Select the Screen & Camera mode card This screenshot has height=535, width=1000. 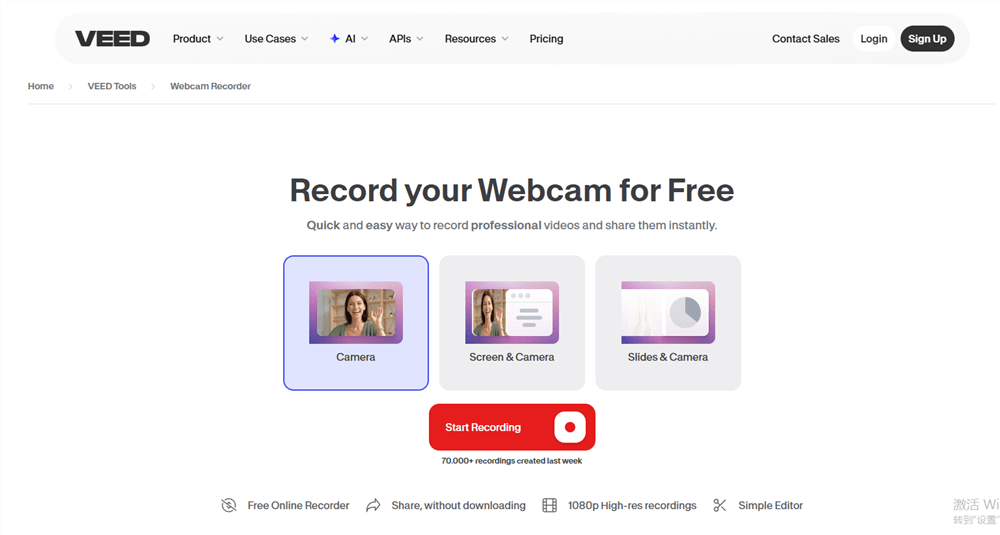(x=512, y=323)
